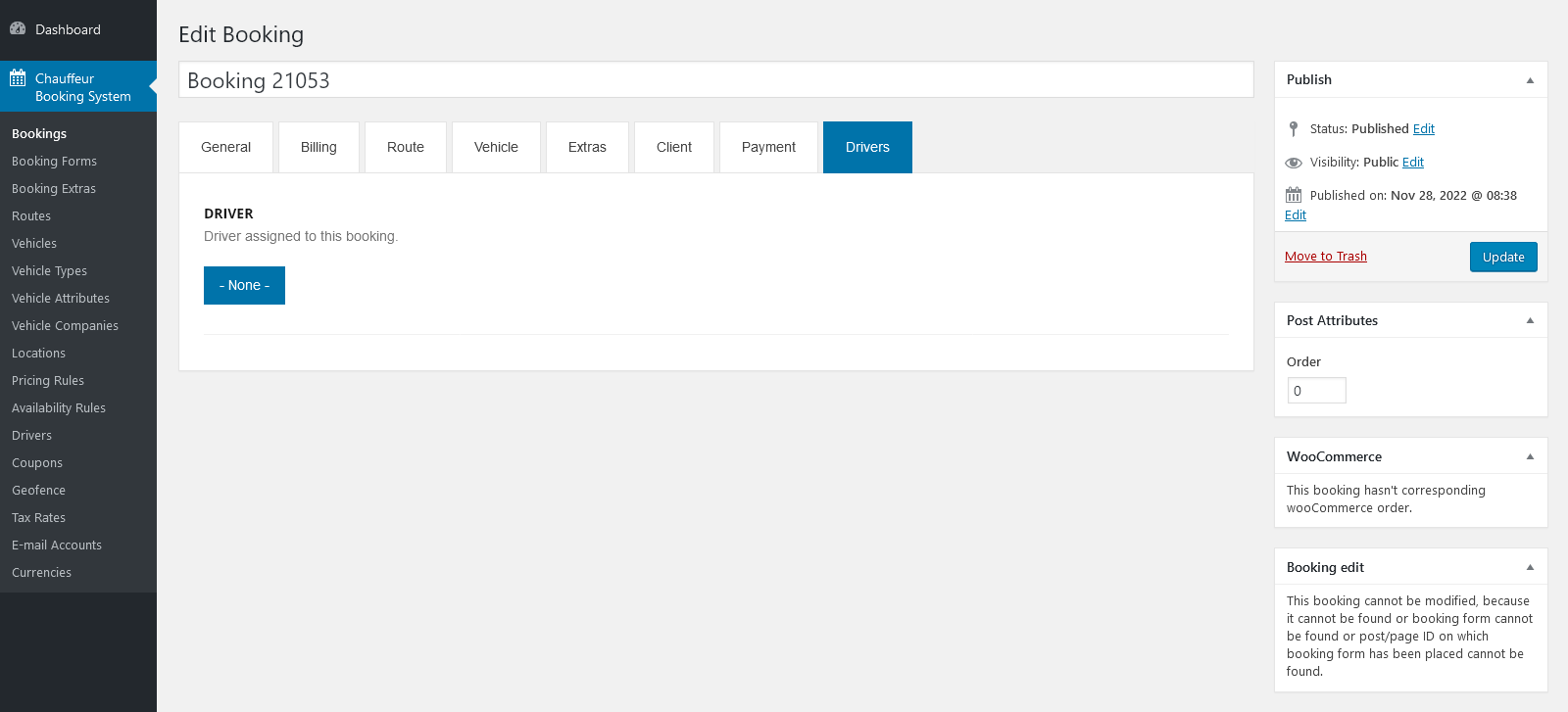Go to Vehicle Types menu item
The width and height of the screenshot is (1568, 712).
click(x=49, y=271)
